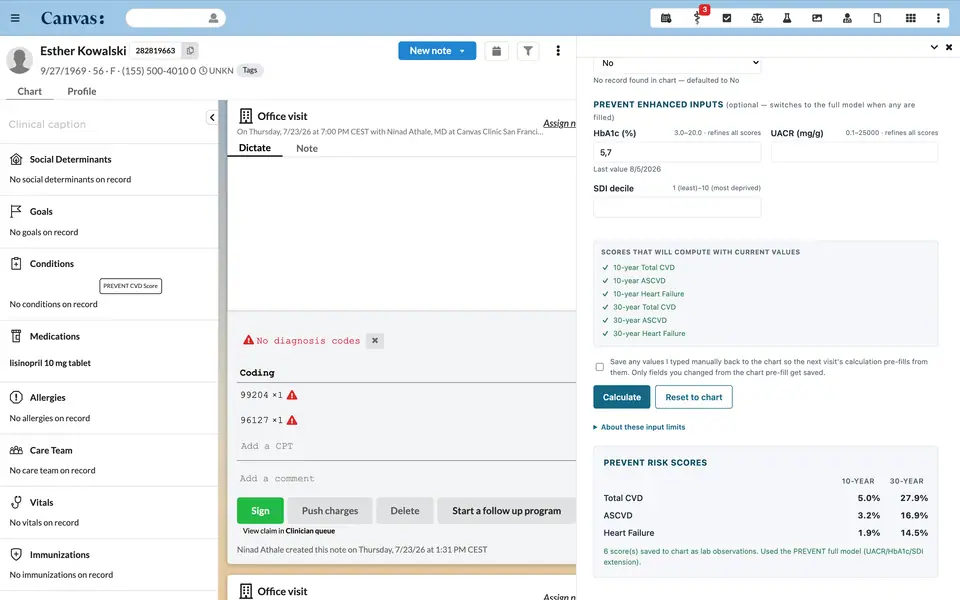Click the calendar icon beside New note

coord(497,51)
